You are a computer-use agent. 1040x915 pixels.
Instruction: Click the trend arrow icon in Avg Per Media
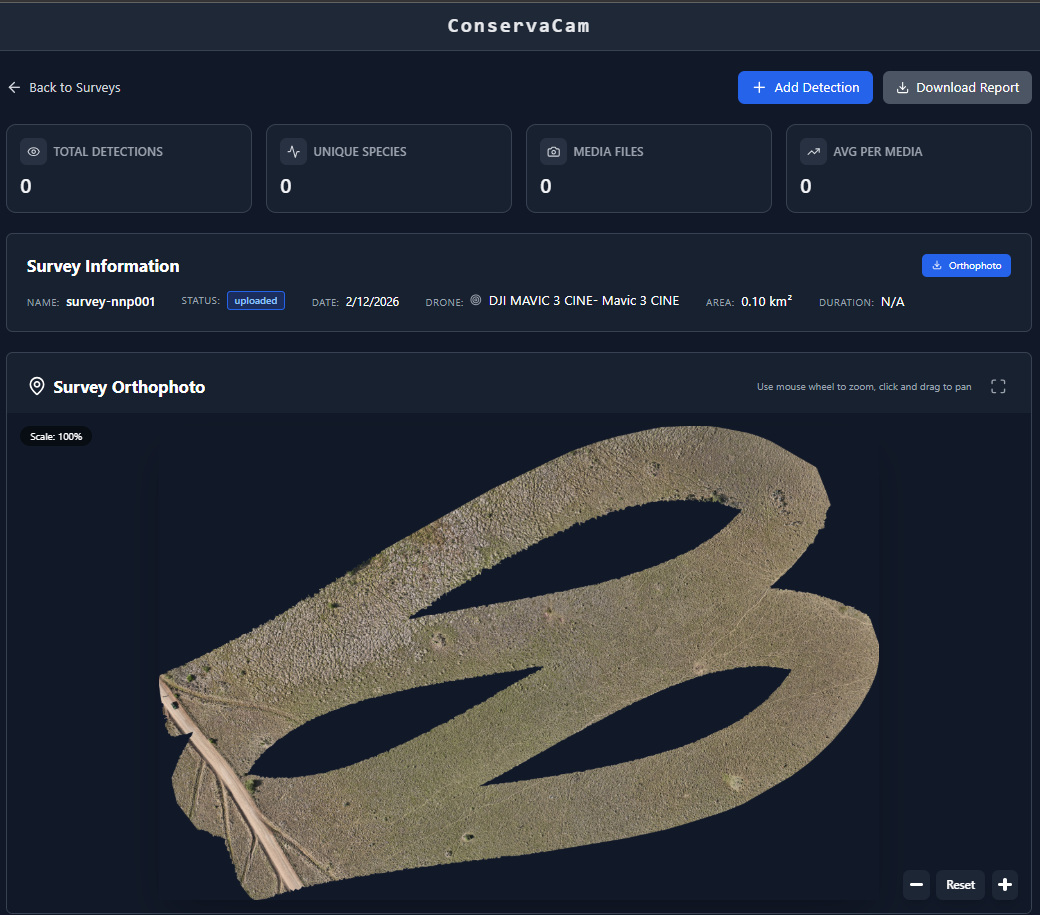[814, 152]
